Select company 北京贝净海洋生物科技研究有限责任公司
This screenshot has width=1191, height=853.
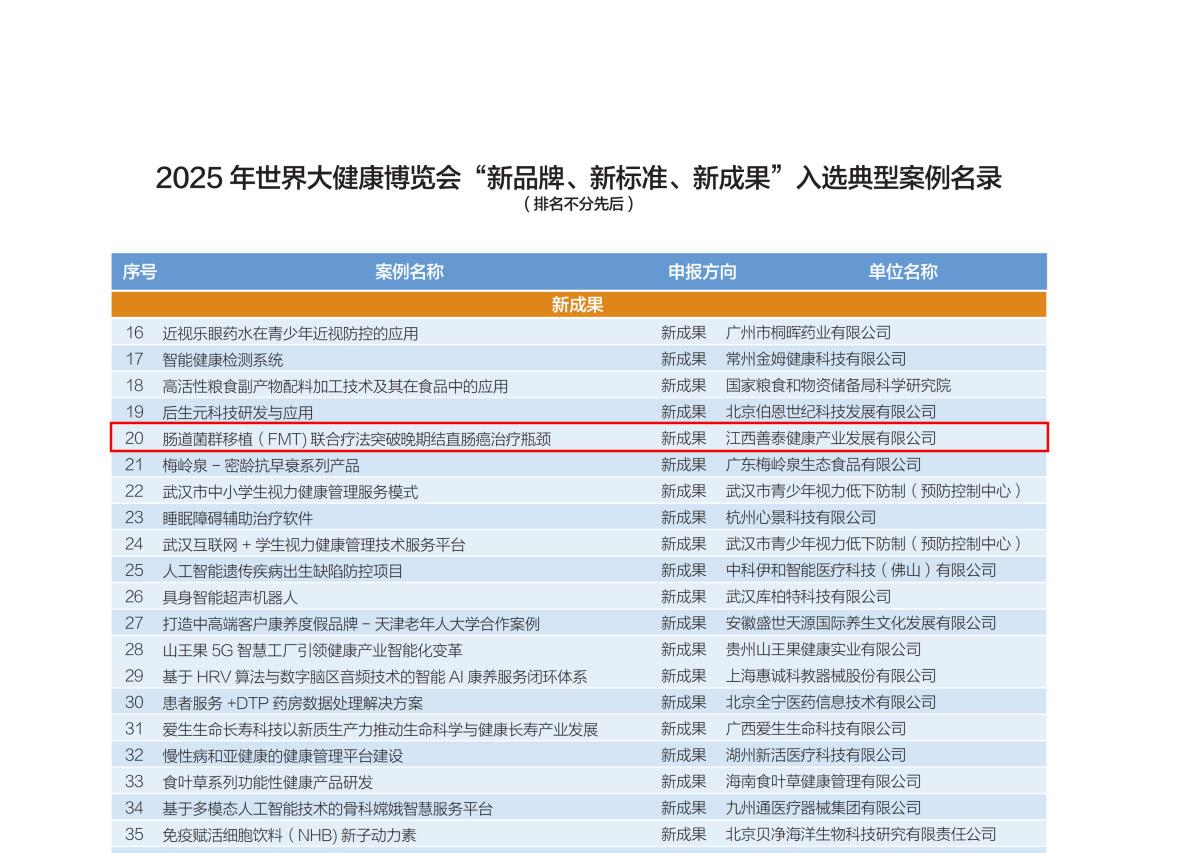tap(861, 835)
